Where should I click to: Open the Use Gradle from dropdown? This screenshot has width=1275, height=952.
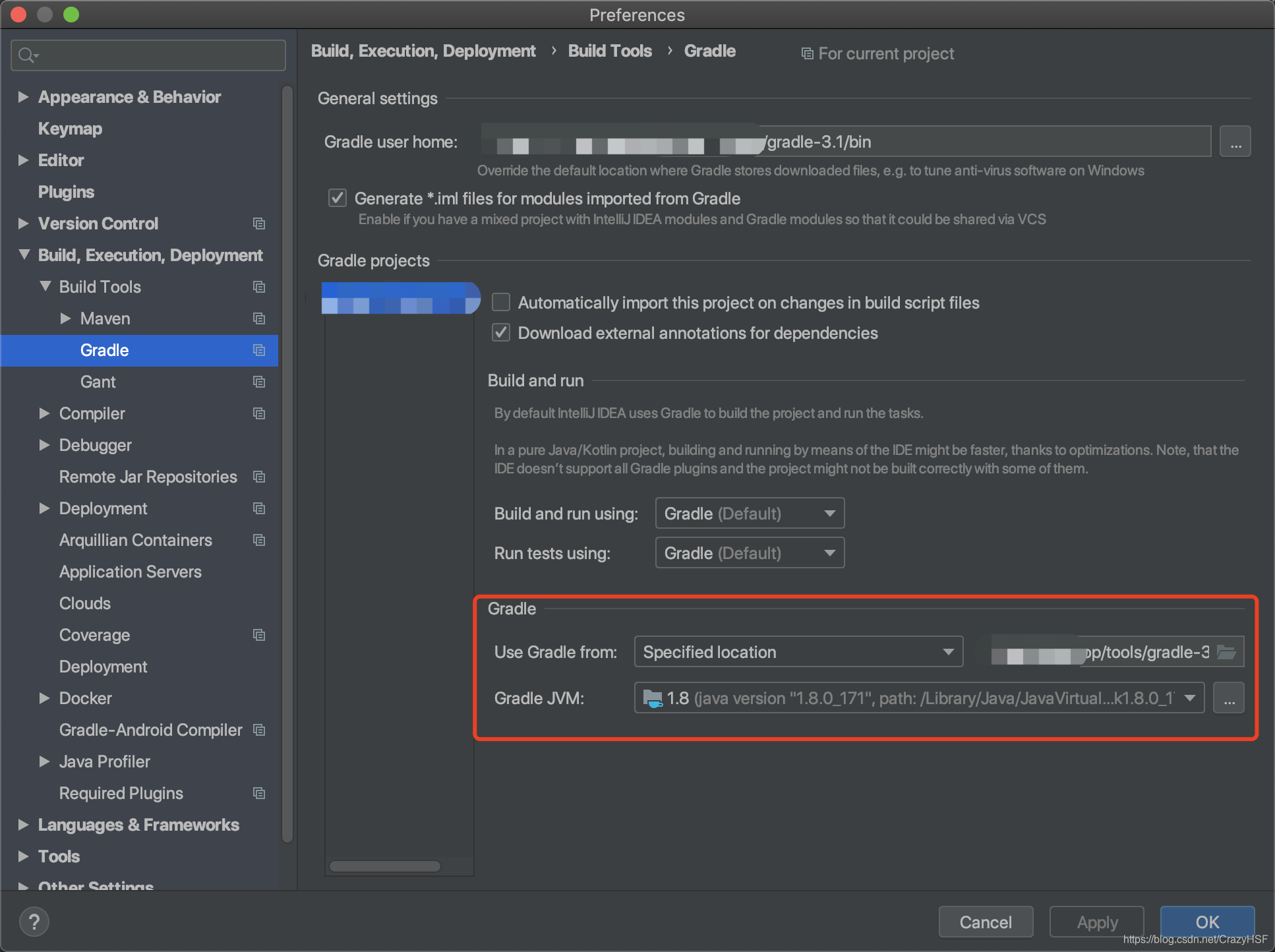[798, 652]
